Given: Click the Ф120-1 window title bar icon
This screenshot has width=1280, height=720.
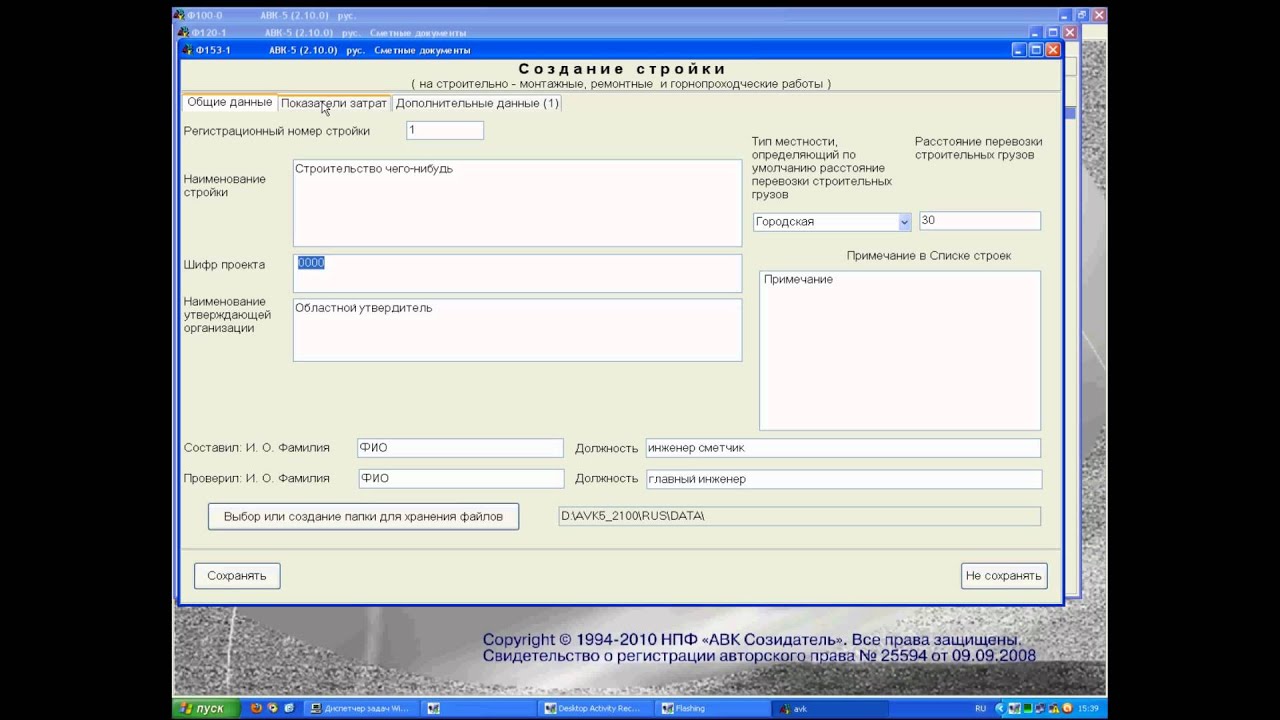Looking at the screenshot, I should click(181, 33).
